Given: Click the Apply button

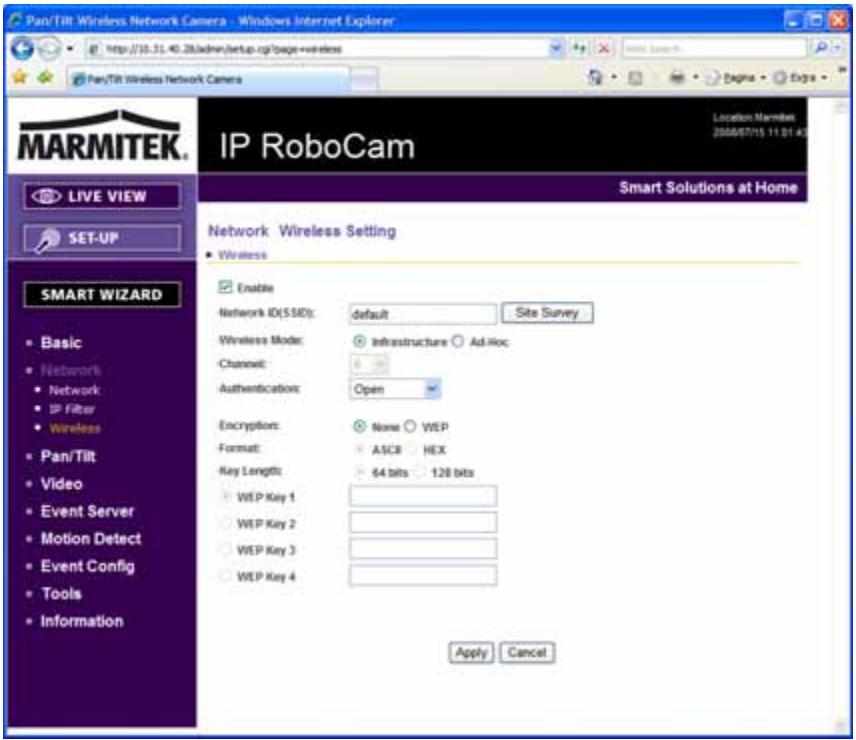Looking at the screenshot, I should [x=471, y=653].
